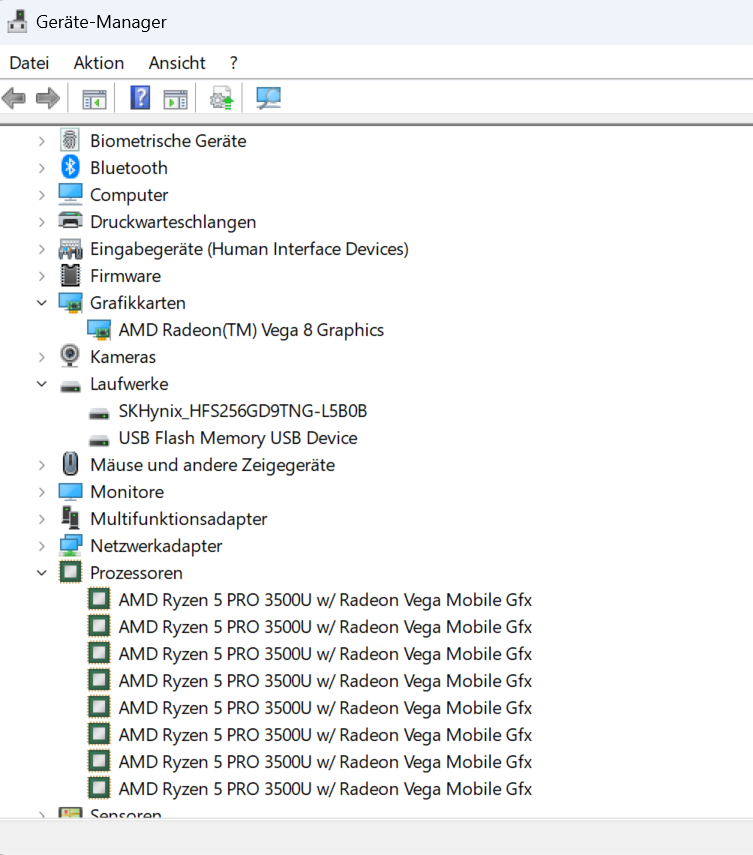Select the Grafikkarten label
The width and height of the screenshot is (753, 855).
[x=138, y=303]
